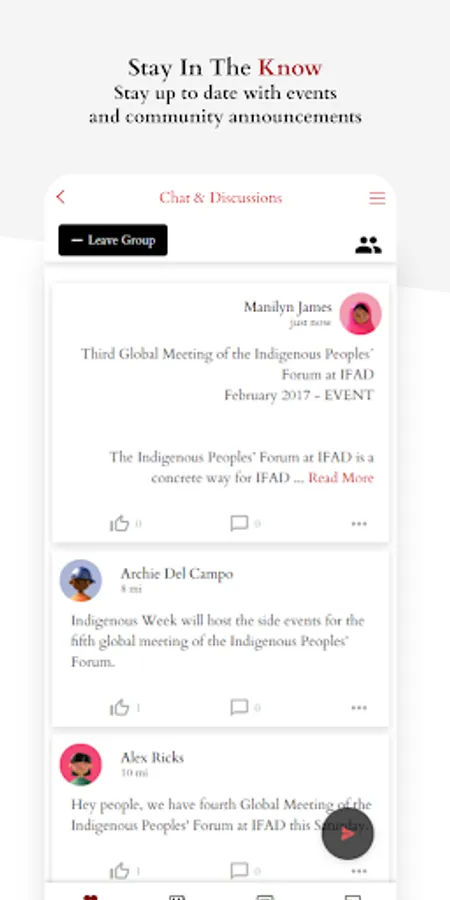
Task: Open more options on Manilyn James's post
Action: [x=359, y=523]
